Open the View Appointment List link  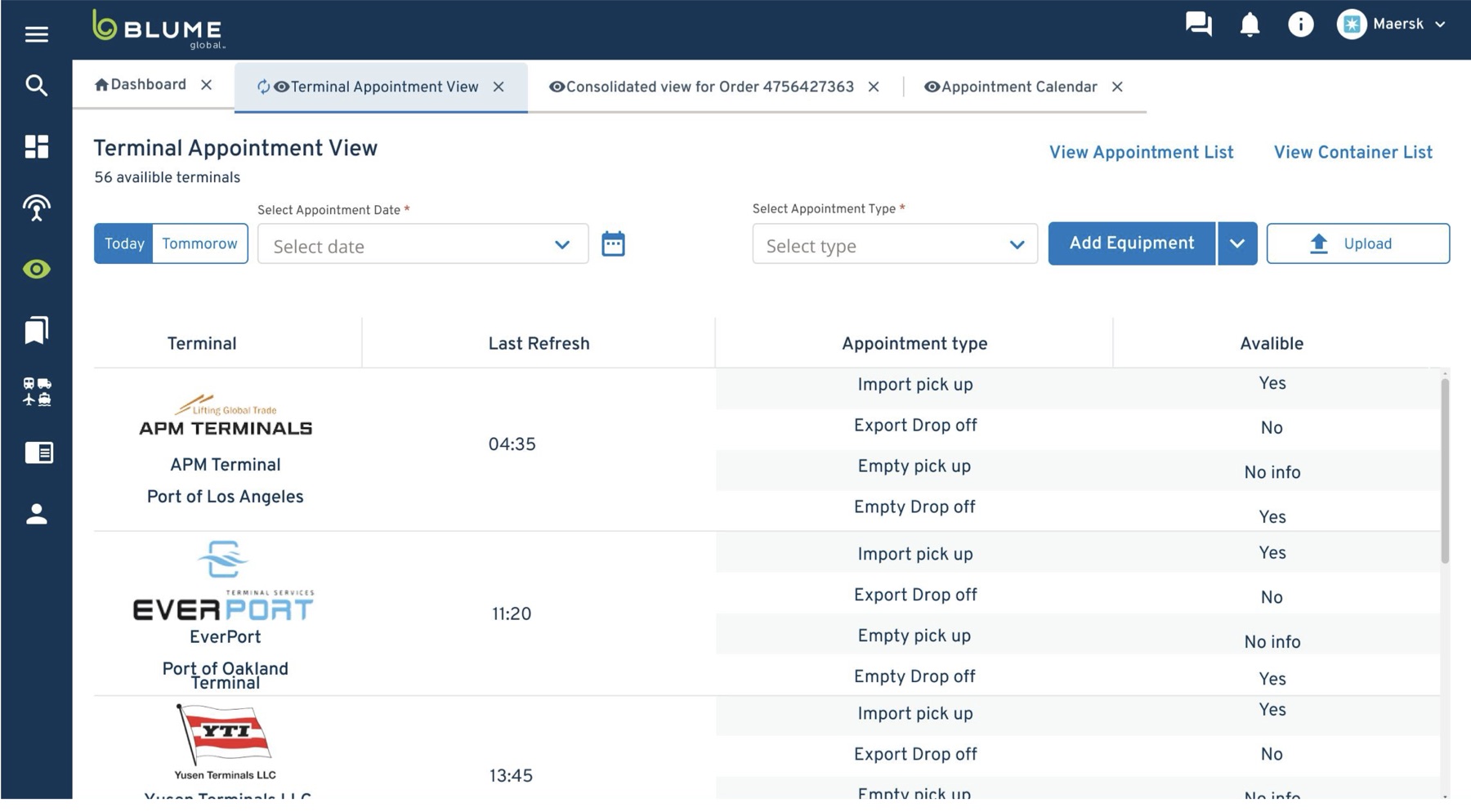point(1141,153)
